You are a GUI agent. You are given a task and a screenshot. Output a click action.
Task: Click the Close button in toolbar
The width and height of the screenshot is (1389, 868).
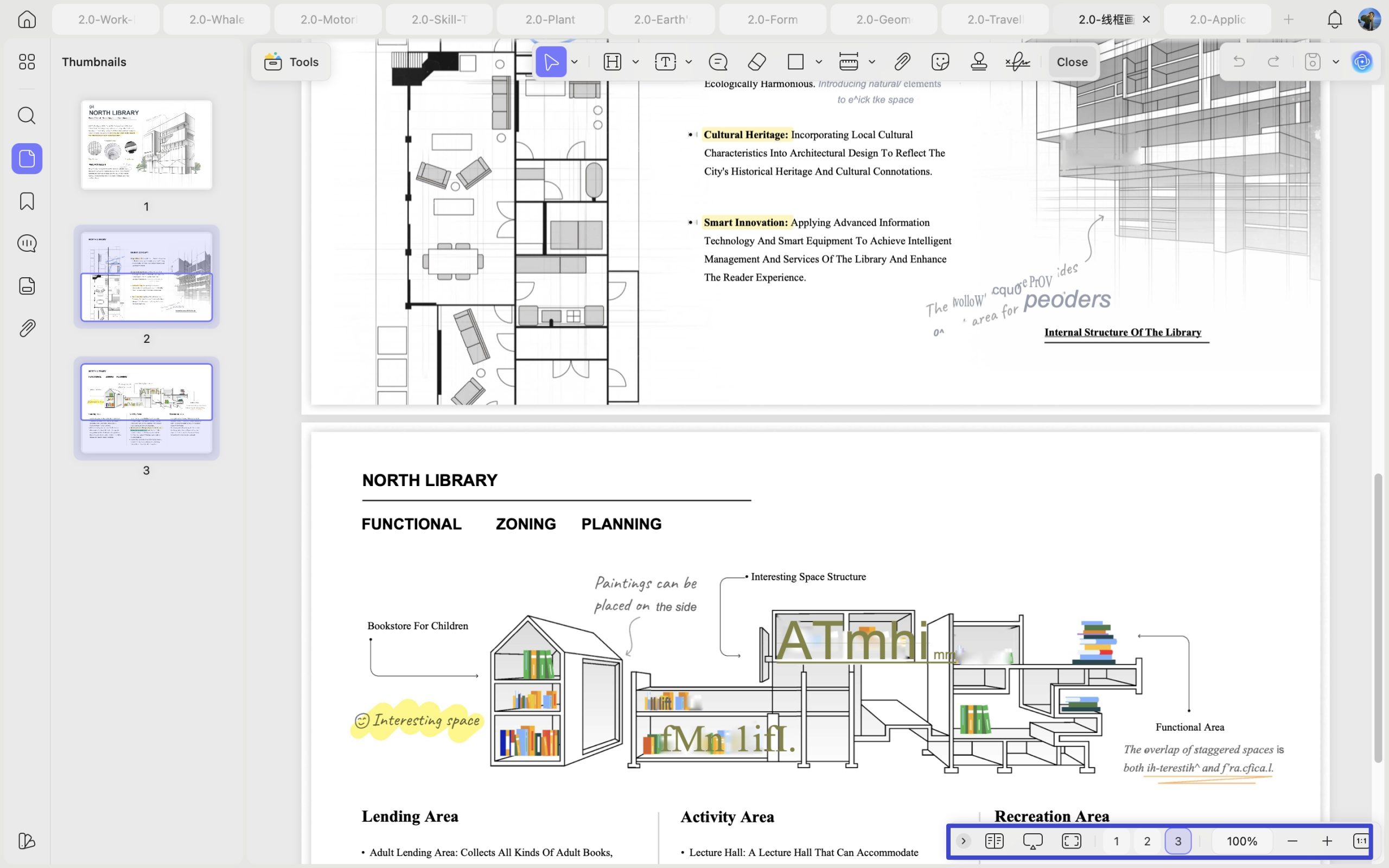(x=1072, y=62)
